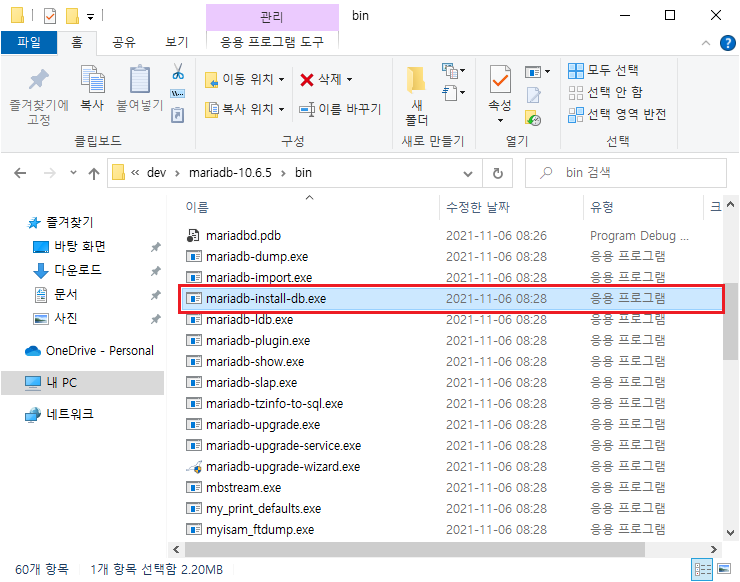Select Desktop (바탕 화면) in navigation pane

(x=79, y=246)
